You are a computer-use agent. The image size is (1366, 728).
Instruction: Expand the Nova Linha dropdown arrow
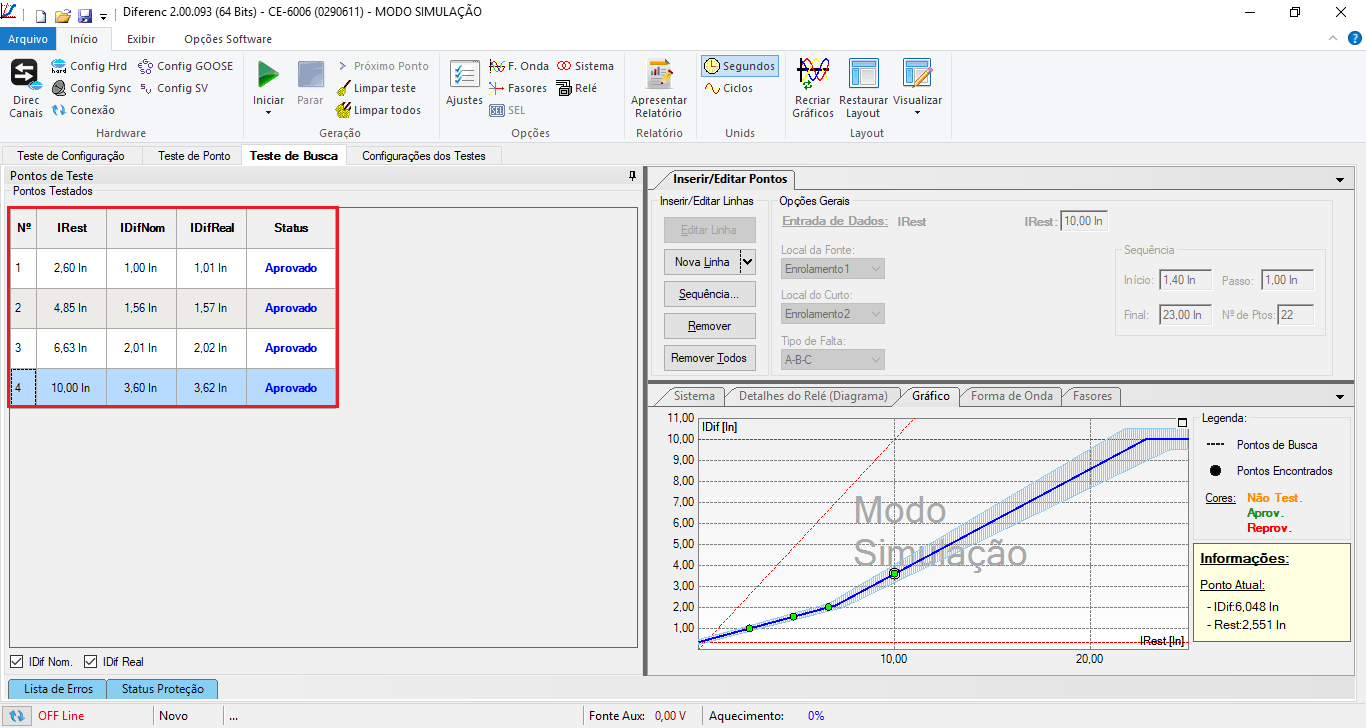pos(747,262)
